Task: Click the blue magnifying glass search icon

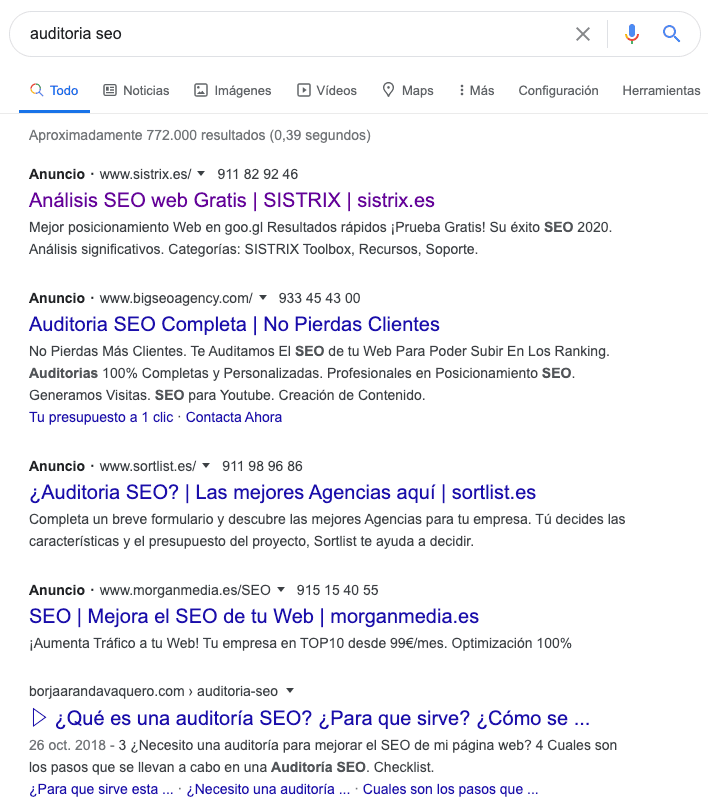Action: pos(671,34)
